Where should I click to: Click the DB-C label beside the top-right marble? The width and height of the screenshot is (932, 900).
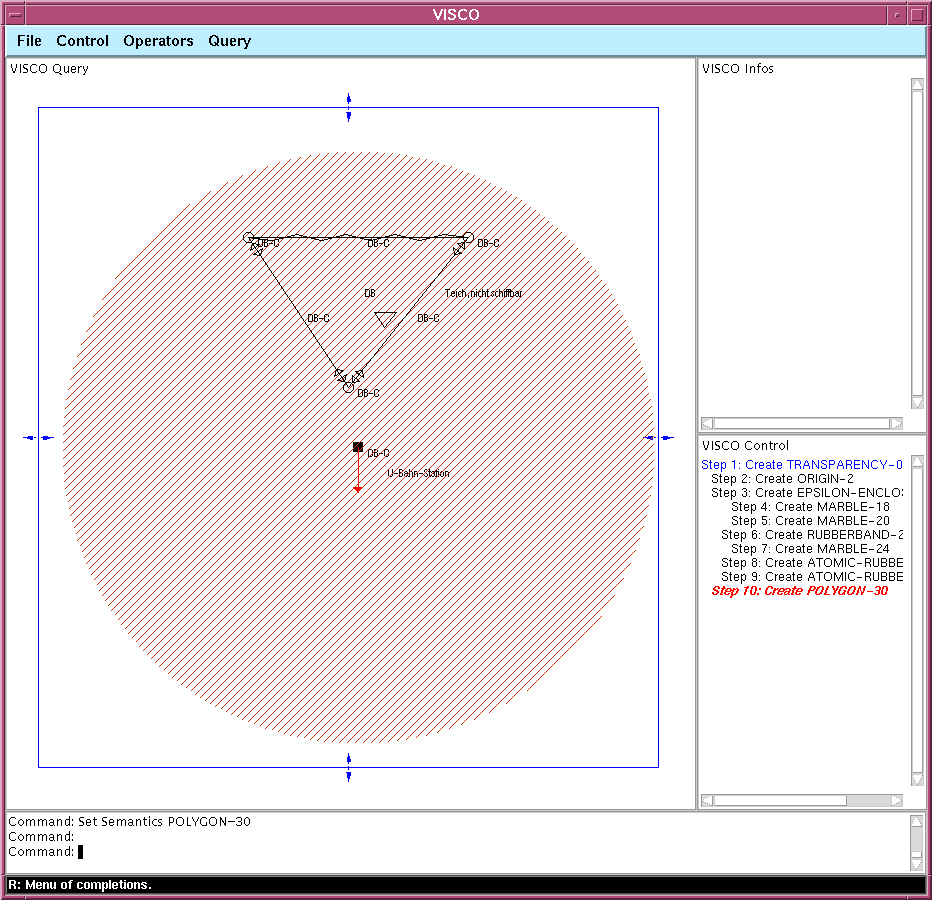click(x=488, y=243)
